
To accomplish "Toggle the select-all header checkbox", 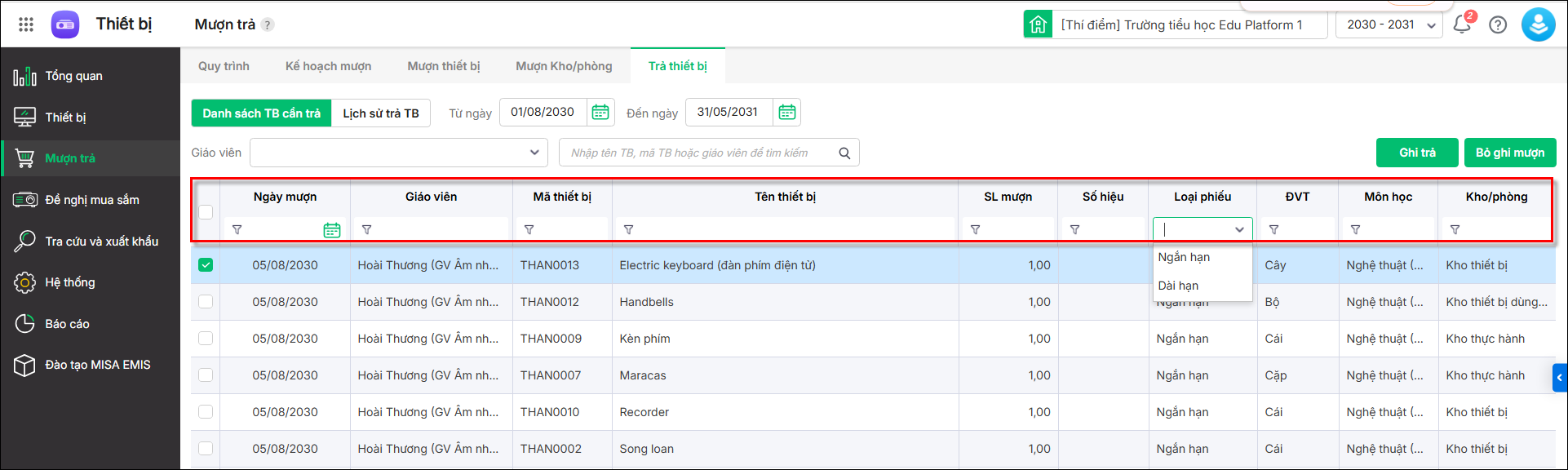I will [x=206, y=212].
